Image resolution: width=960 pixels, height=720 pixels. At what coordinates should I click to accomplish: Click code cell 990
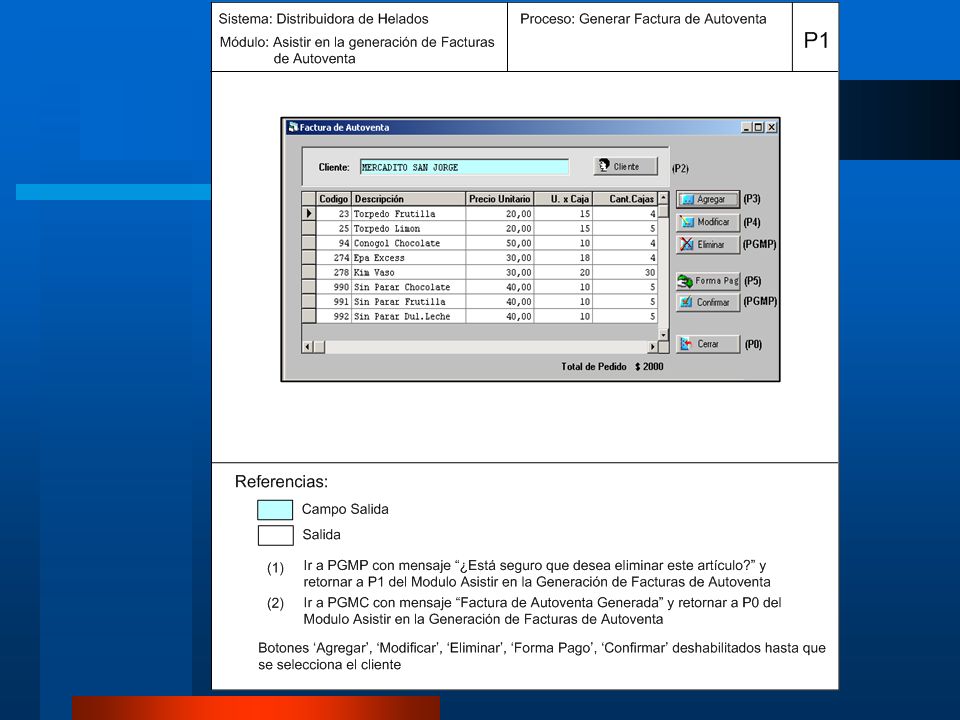tap(334, 287)
